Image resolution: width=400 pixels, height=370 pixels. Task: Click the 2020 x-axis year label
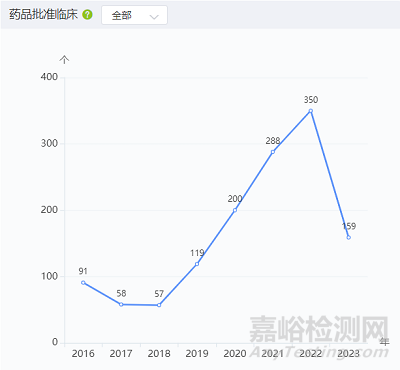(235, 353)
